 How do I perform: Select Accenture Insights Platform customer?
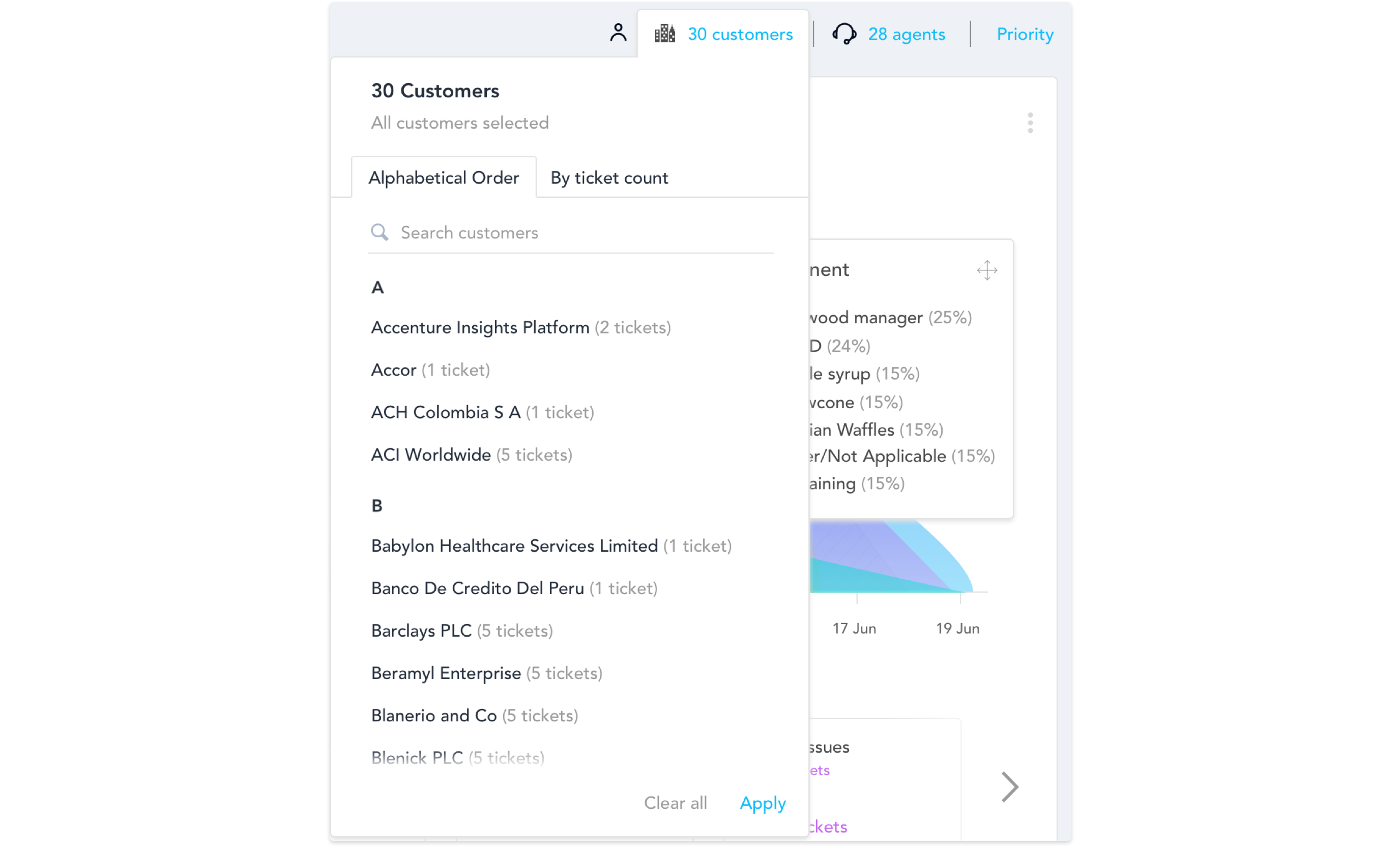pos(480,328)
